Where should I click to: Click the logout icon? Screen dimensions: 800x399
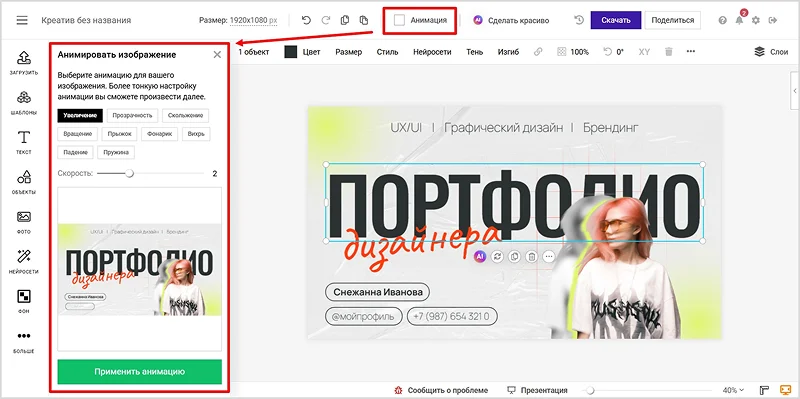click(773, 20)
